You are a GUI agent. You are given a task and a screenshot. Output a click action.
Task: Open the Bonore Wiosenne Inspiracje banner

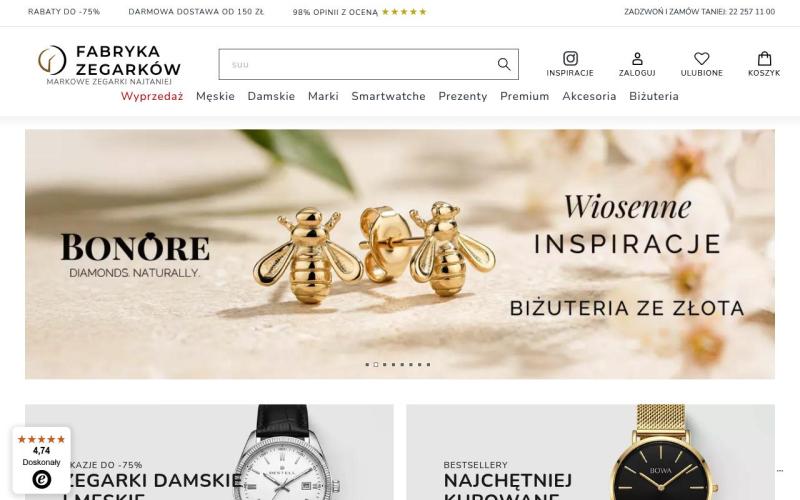(399, 254)
